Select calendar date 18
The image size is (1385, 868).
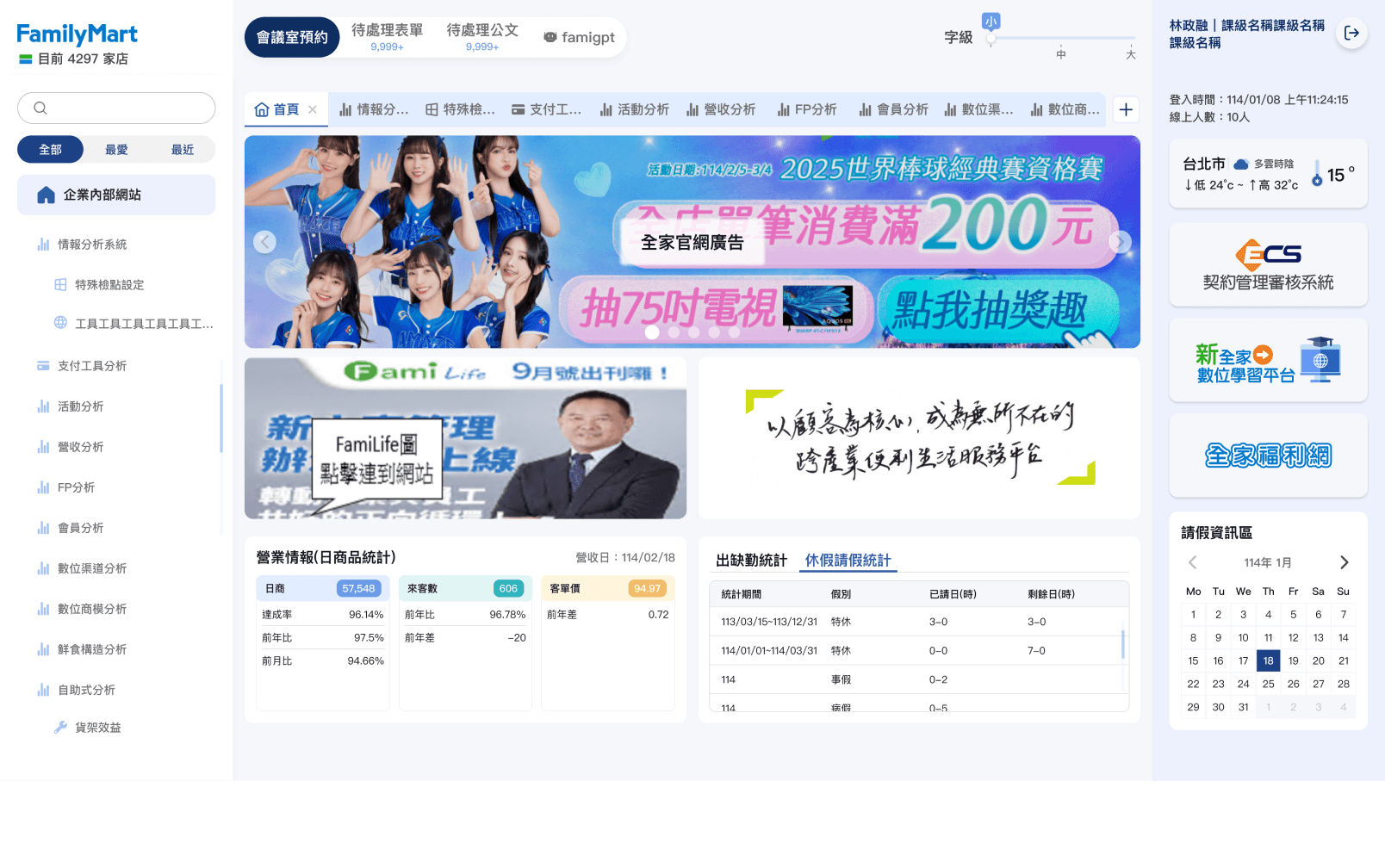click(x=1268, y=661)
